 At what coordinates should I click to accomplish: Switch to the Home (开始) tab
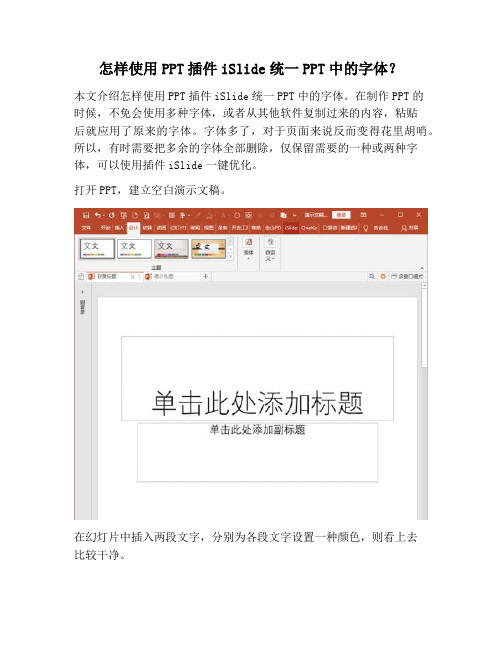[x=106, y=228]
